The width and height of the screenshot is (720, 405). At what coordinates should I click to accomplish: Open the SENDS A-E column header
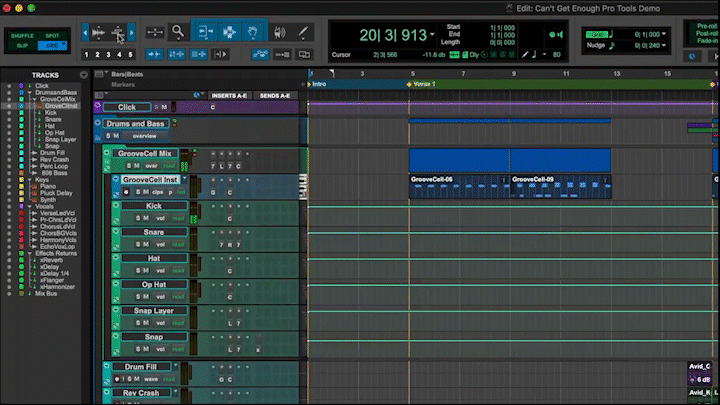point(275,95)
